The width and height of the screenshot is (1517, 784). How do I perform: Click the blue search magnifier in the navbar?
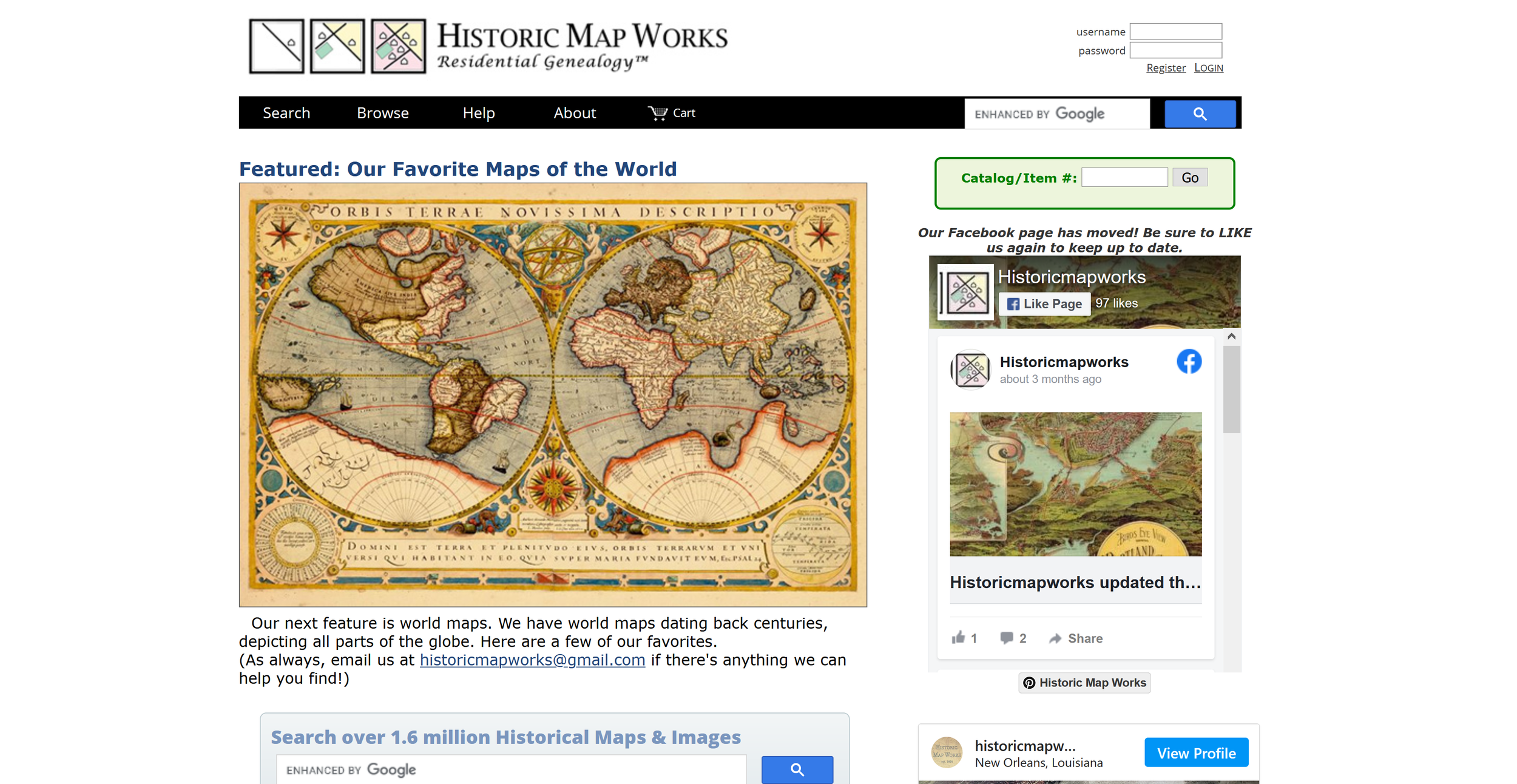(x=1200, y=113)
